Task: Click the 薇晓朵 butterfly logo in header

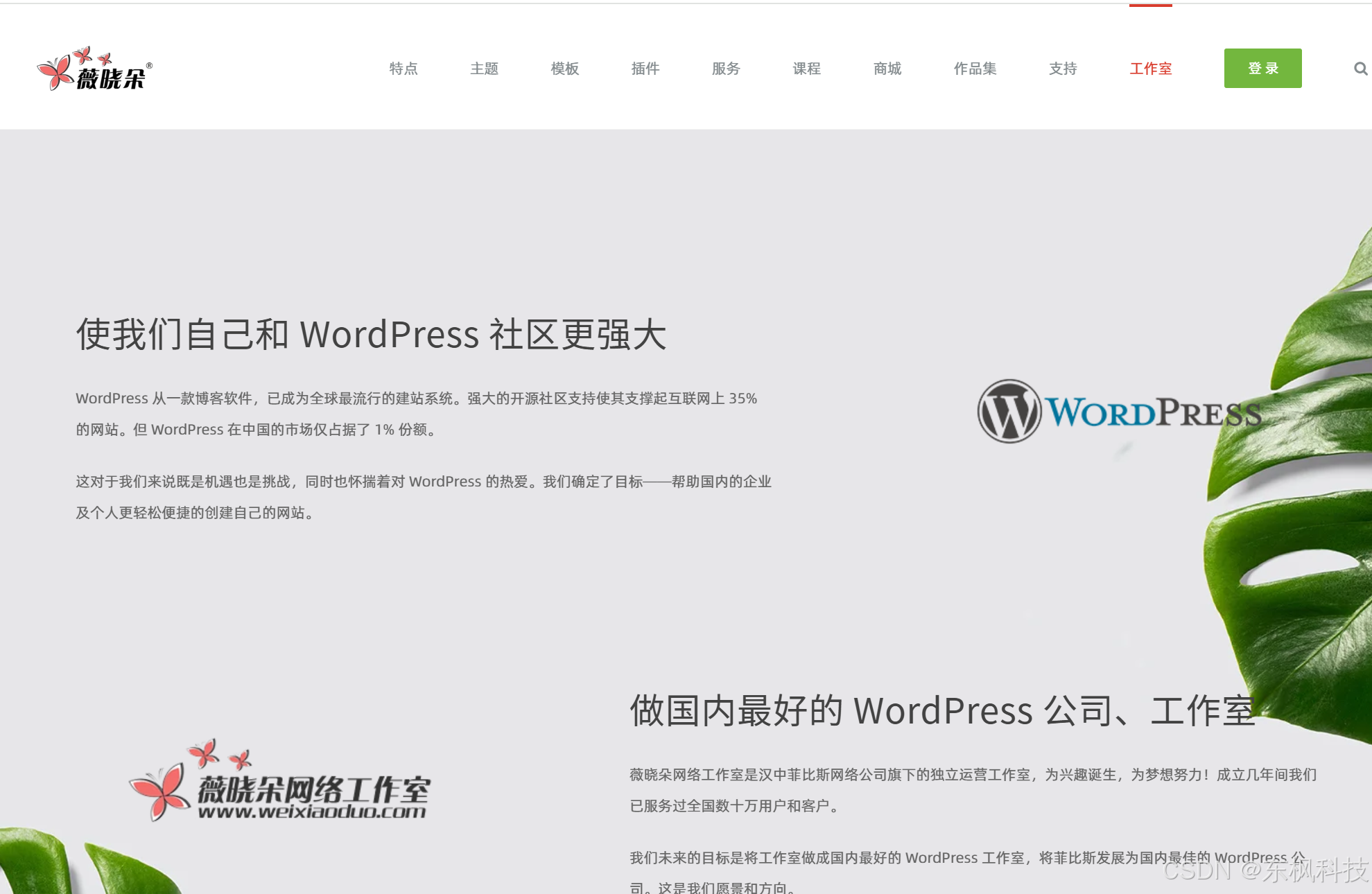Action: (x=94, y=69)
